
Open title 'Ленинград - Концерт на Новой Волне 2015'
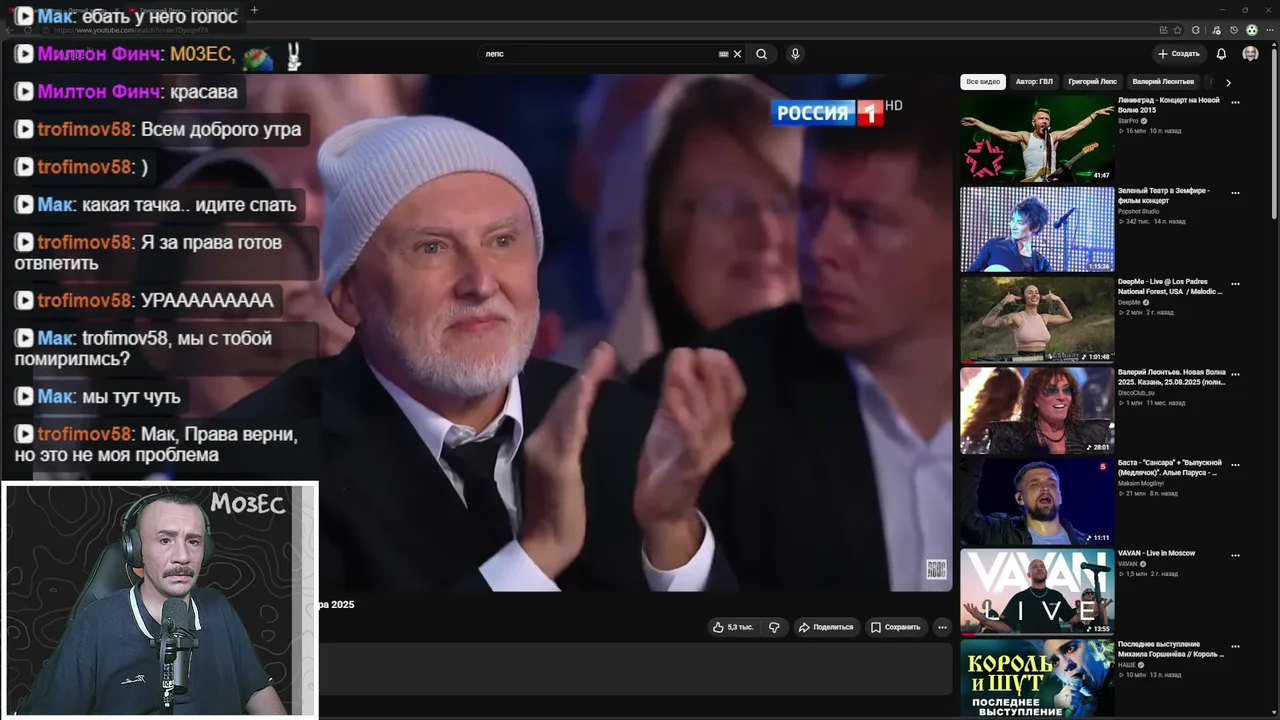(1168, 105)
